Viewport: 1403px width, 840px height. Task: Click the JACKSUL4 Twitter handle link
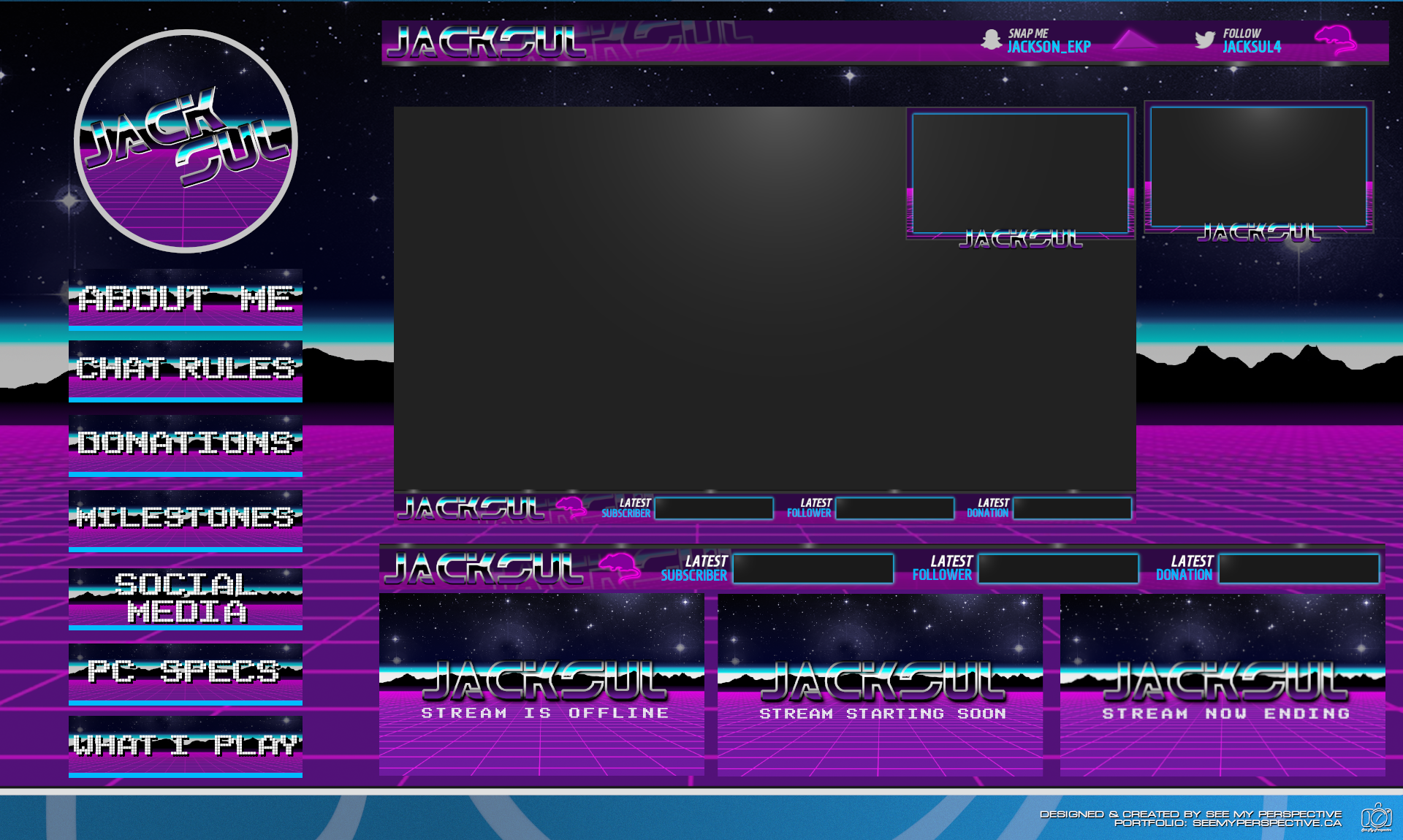(1252, 47)
